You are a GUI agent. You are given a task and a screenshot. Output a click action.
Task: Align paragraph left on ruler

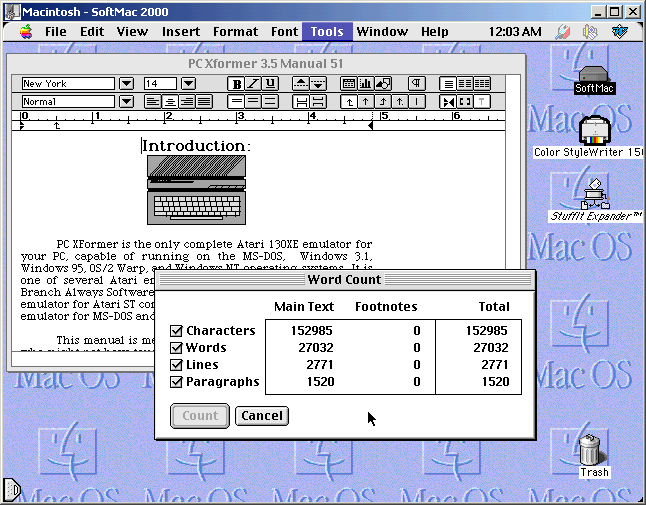153,101
